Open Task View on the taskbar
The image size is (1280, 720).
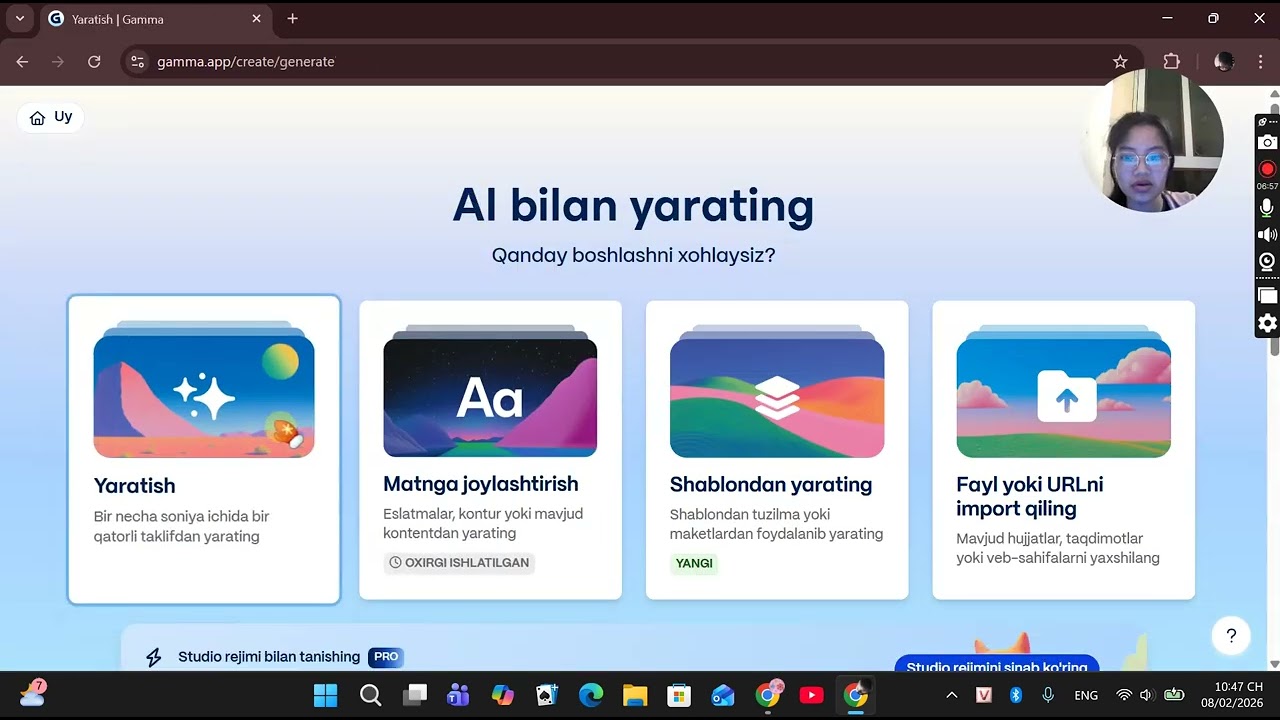coord(415,695)
